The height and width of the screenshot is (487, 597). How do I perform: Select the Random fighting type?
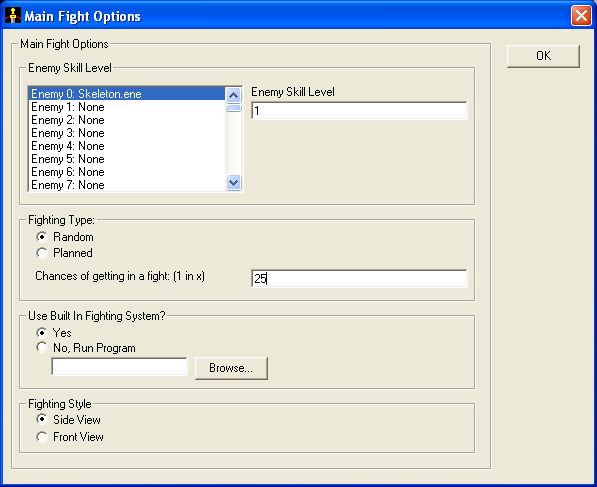pyautogui.click(x=42, y=237)
